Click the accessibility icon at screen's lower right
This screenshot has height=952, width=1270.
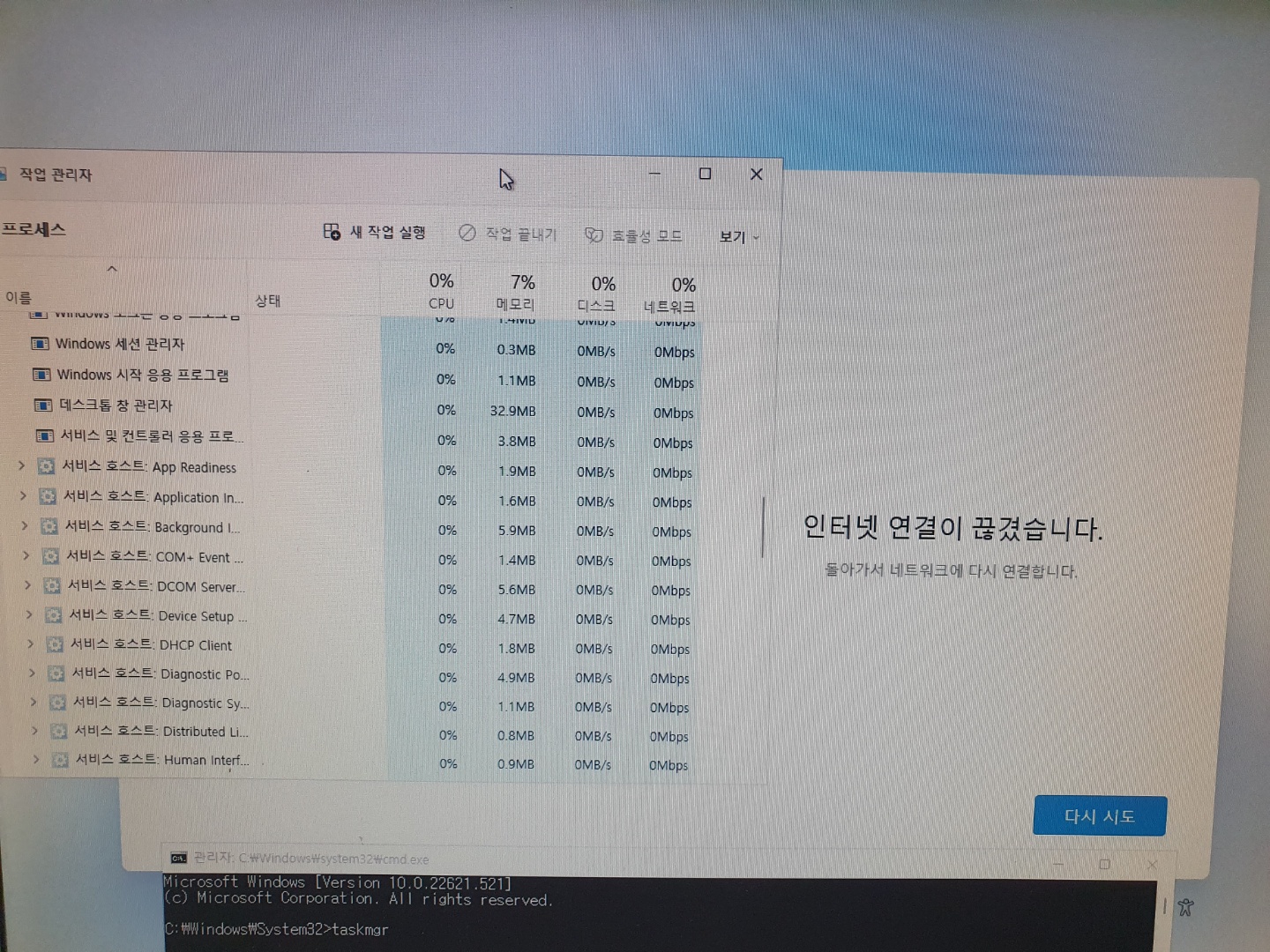coord(1185,906)
